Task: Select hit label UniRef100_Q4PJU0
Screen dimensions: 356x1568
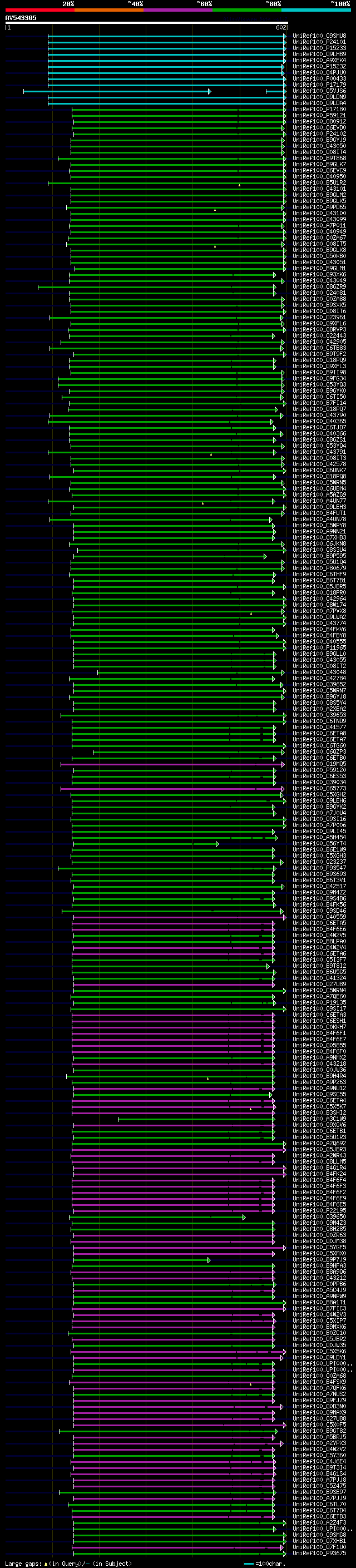Action: pos(319,72)
